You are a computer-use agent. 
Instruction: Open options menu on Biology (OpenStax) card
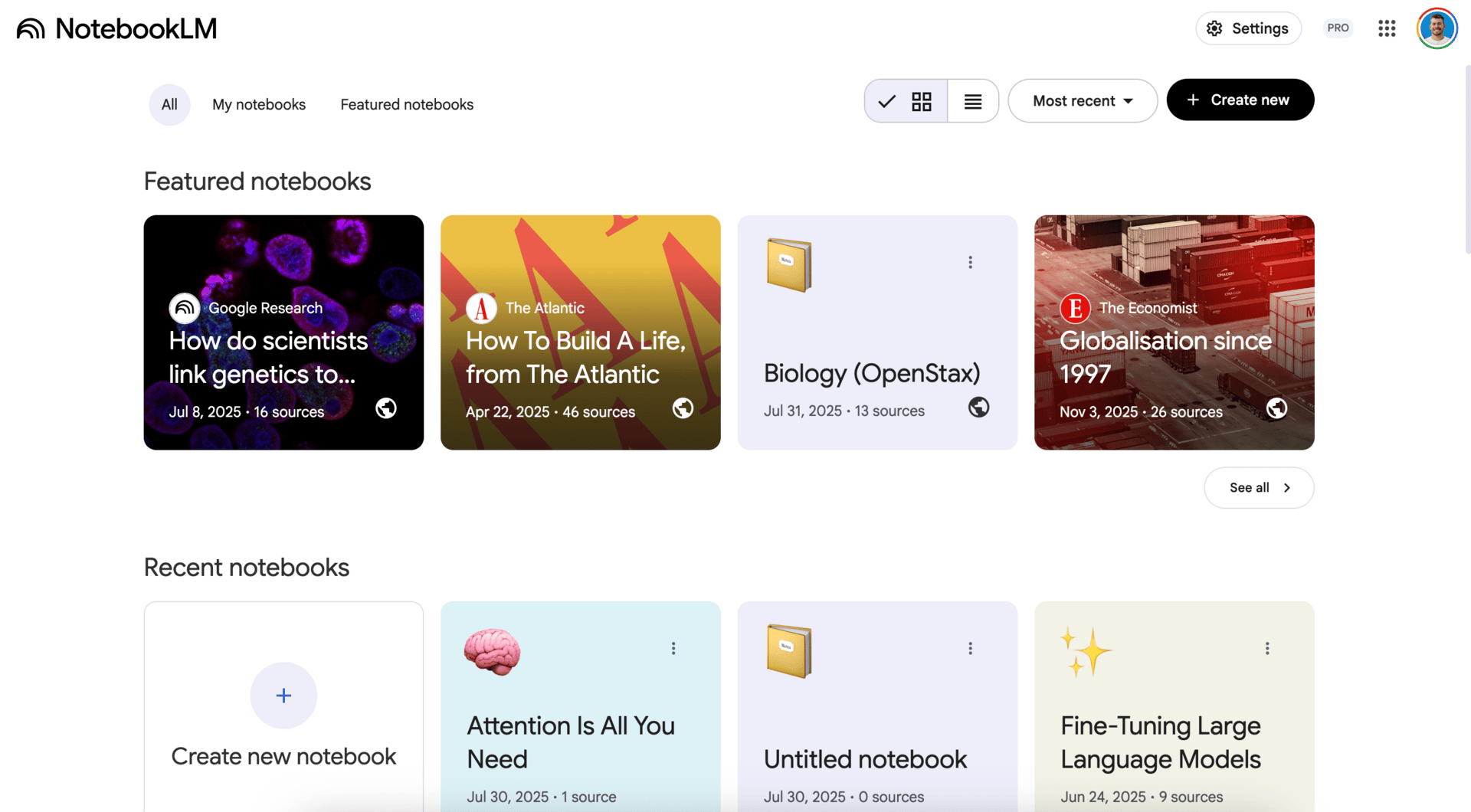(970, 263)
